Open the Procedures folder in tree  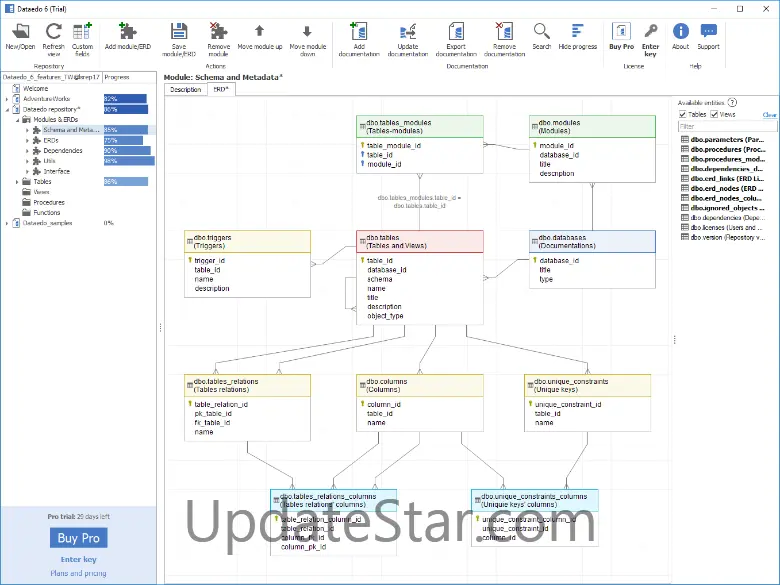pos(49,202)
